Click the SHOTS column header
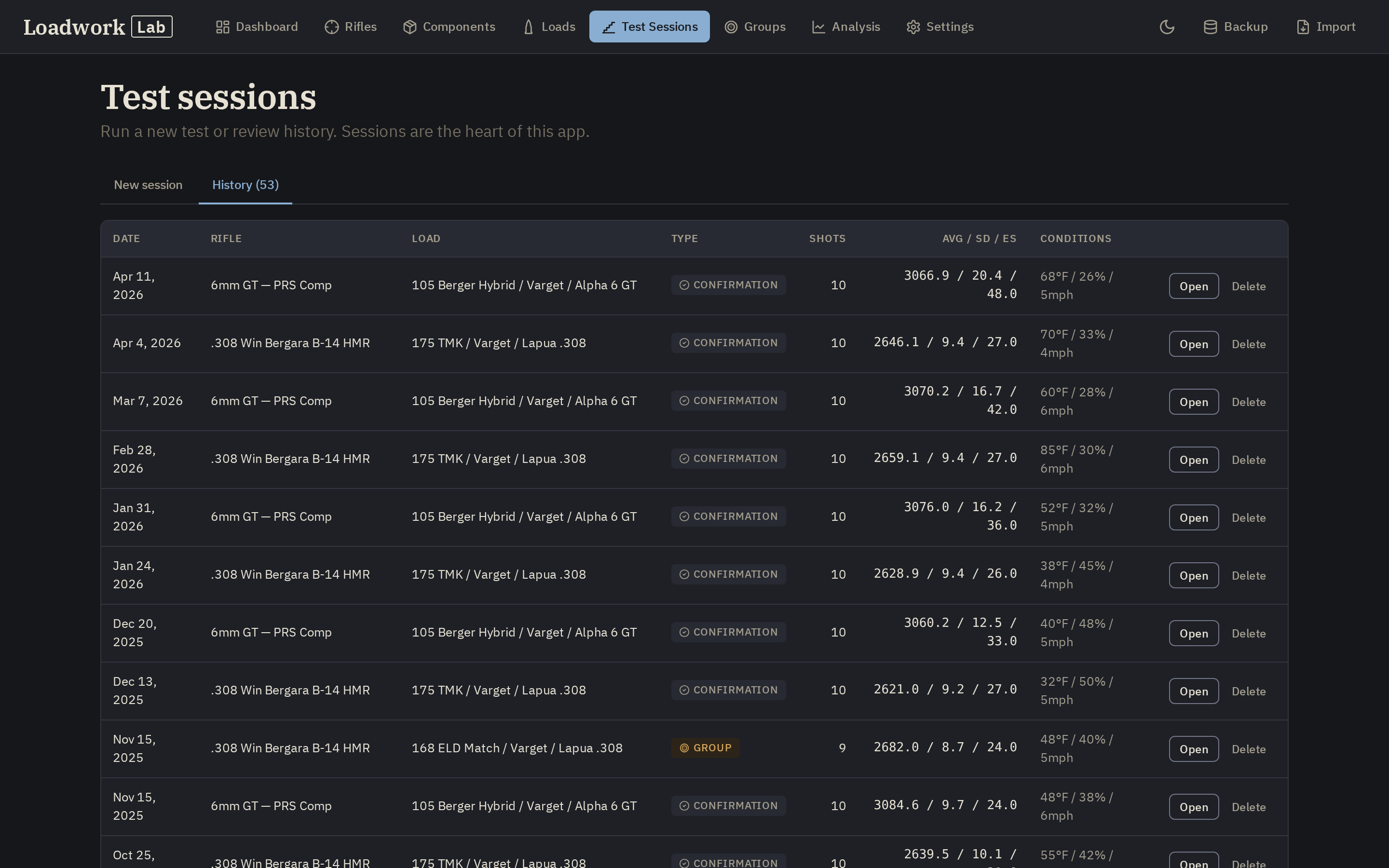Image resolution: width=1389 pixels, height=868 pixels. (x=827, y=239)
